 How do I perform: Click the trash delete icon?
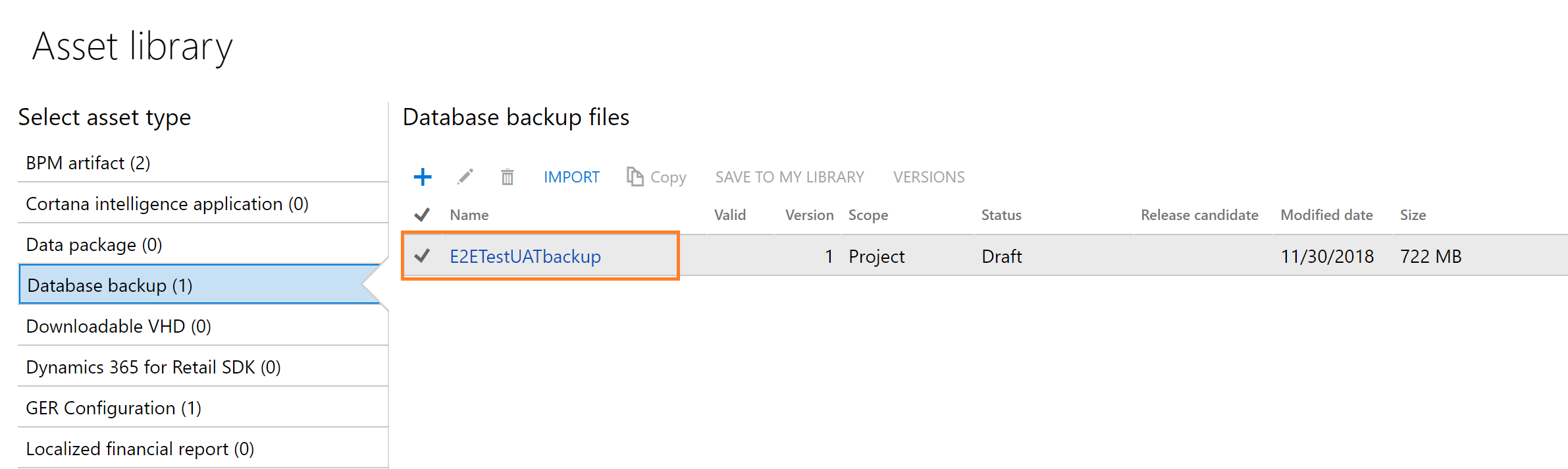click(x=506, y=177)
